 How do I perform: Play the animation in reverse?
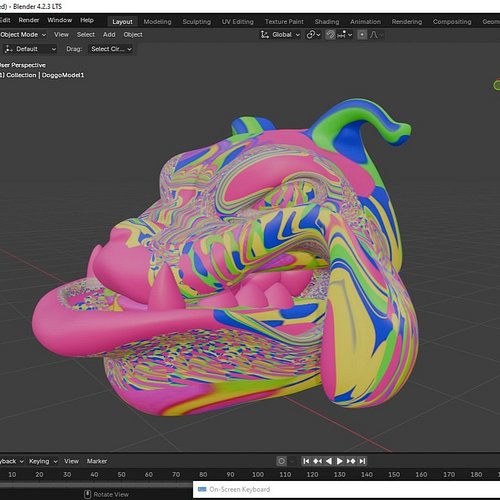tap(329, 461)
